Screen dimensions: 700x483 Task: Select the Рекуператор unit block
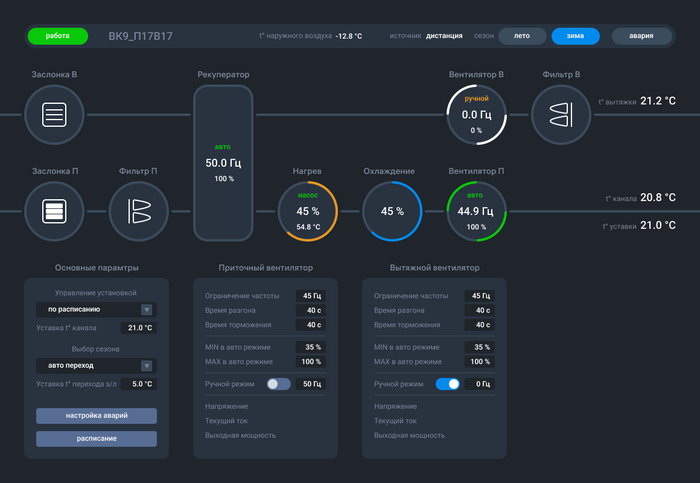pyautogui.click(x=223, y=163)
